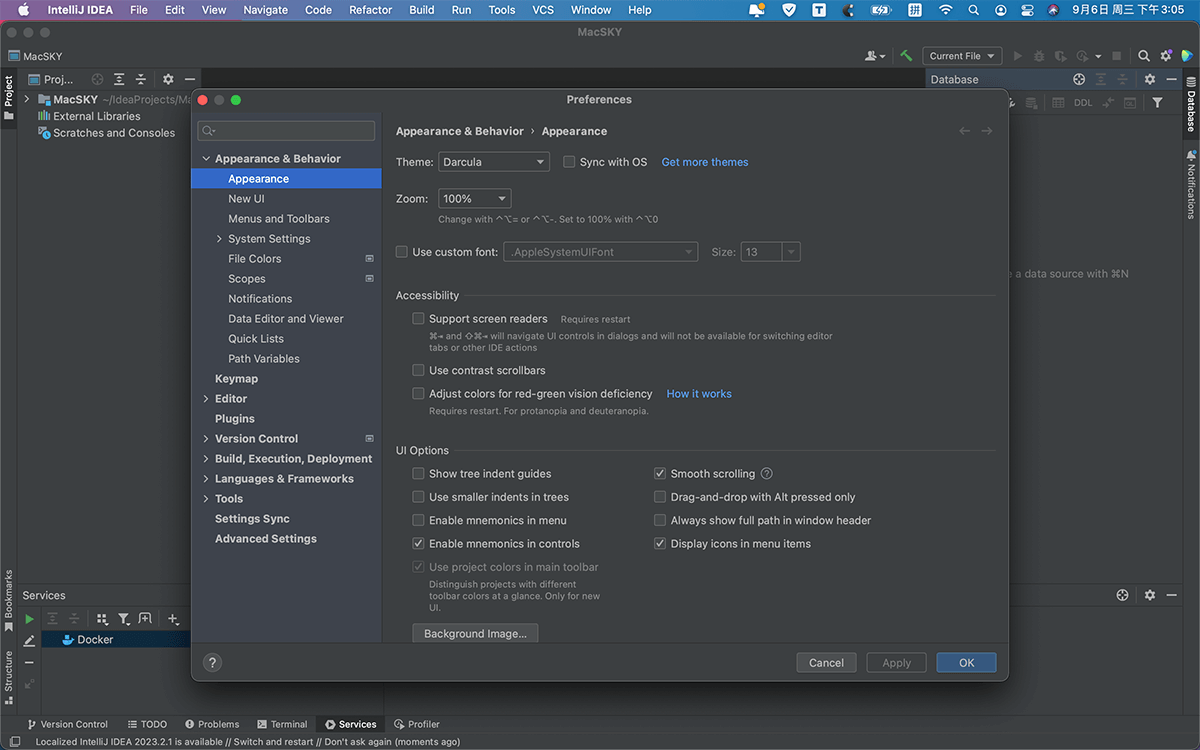The width and height of the screenshot is (1200, 750).
Task: Enable Adjust colors for red-green vision deficiency
Action: pos(419,394)
